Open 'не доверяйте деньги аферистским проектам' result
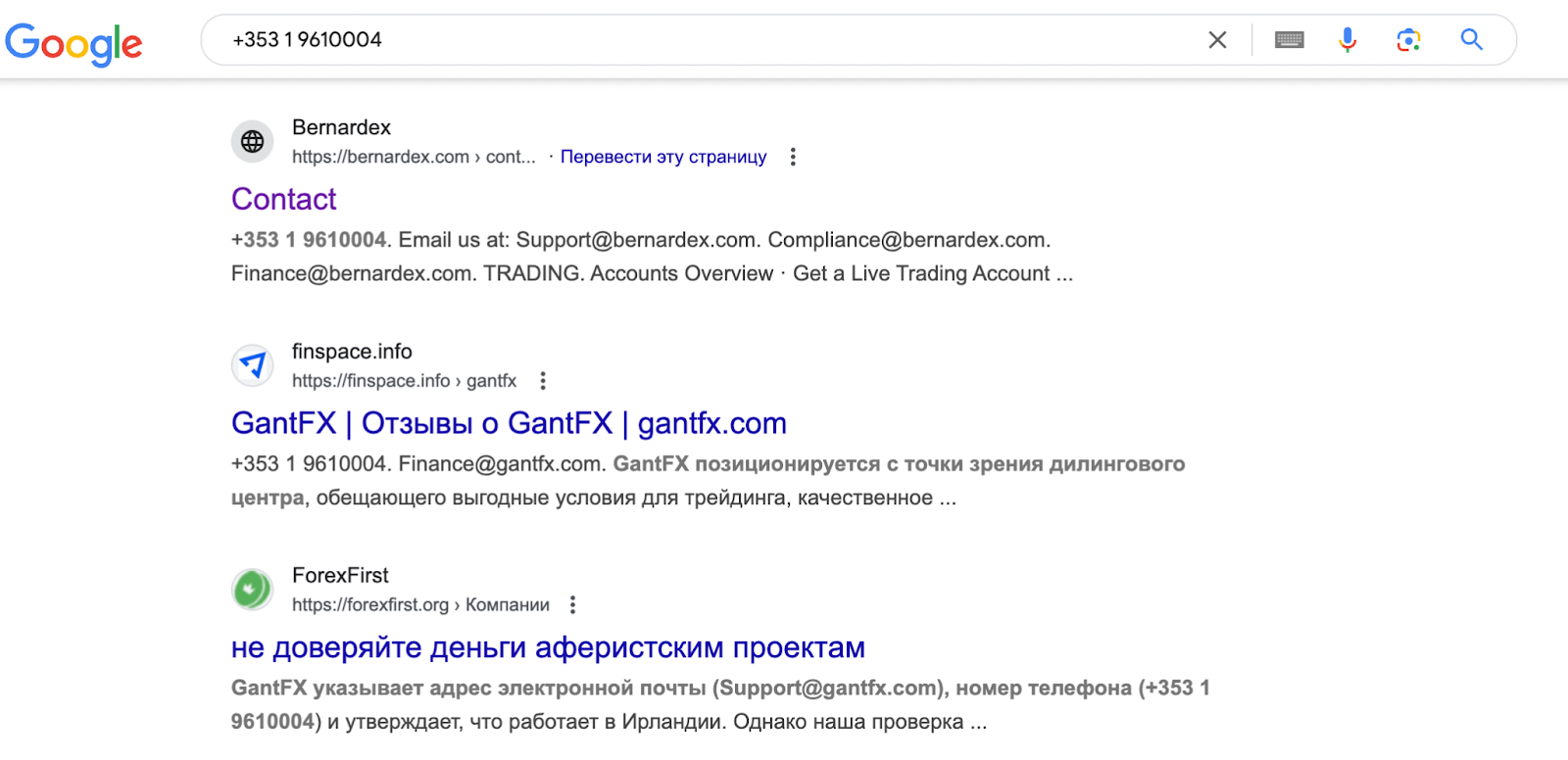 tap(548, 647)
